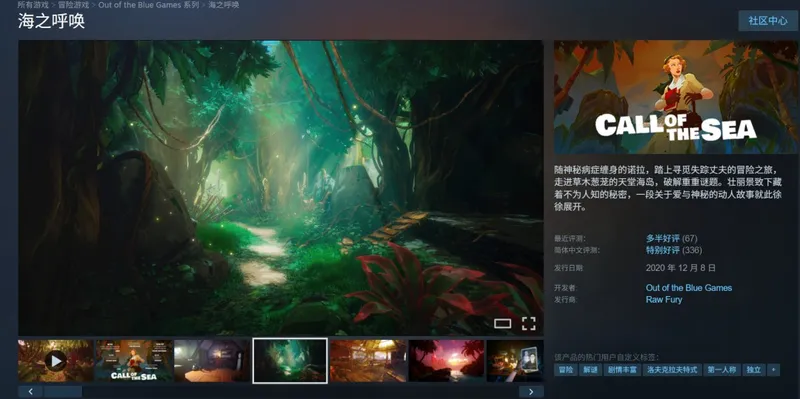Open developer Out of the Blue Games link

pos(689,288)
